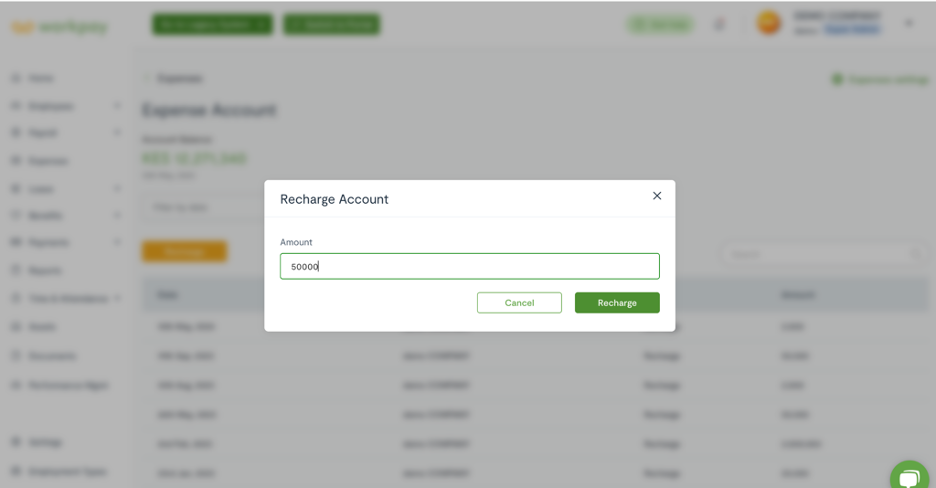936x488 pixels.
Task: Focus the Amount input field
Action: click(469, 266)
